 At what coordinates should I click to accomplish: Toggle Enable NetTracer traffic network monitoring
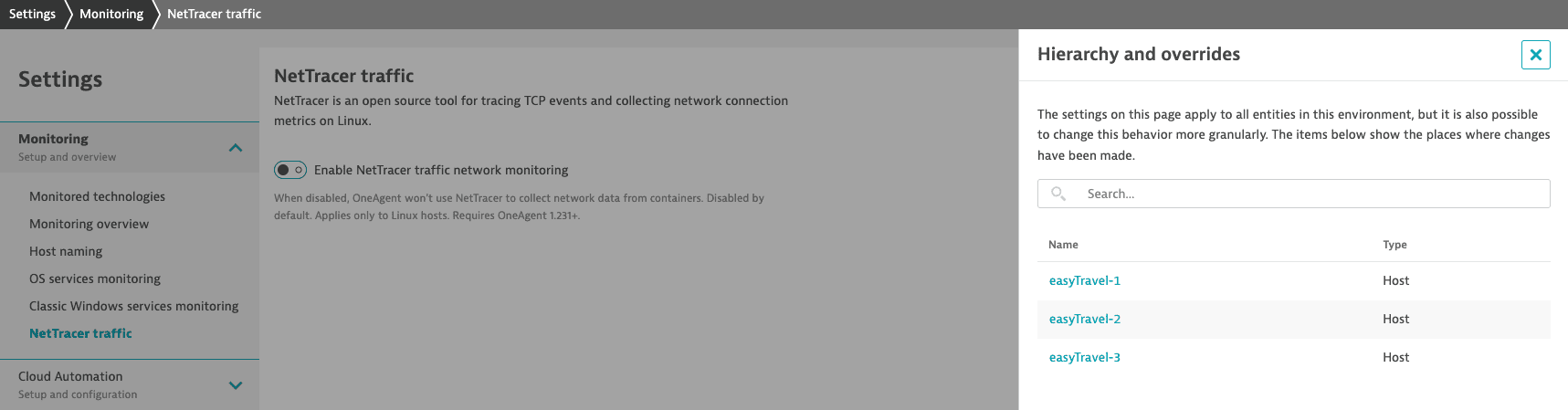coord(290,170)
